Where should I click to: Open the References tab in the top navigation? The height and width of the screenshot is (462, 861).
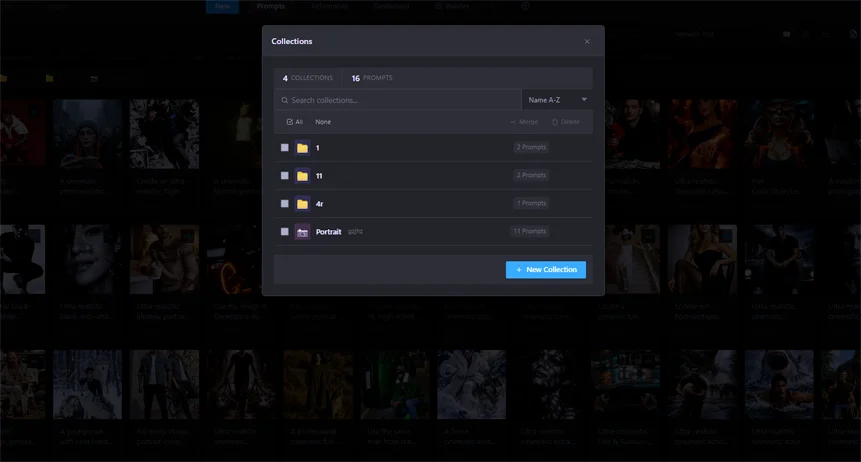click(329, 6)
